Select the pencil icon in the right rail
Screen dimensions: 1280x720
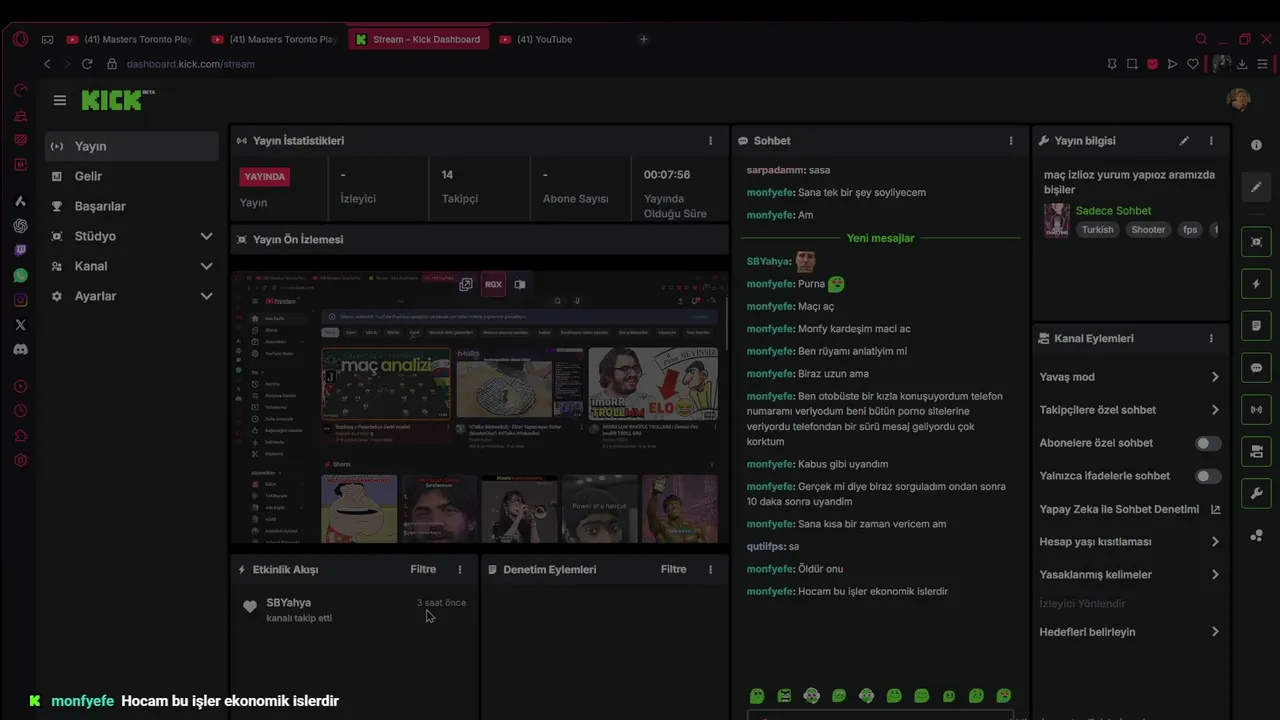[1257, 187]
